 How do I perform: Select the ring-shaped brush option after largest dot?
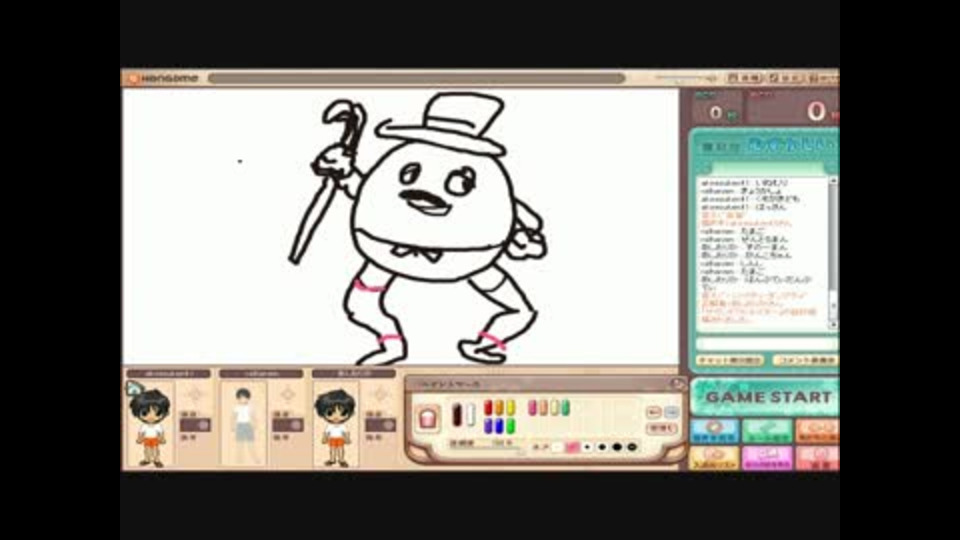pos(632,447)
